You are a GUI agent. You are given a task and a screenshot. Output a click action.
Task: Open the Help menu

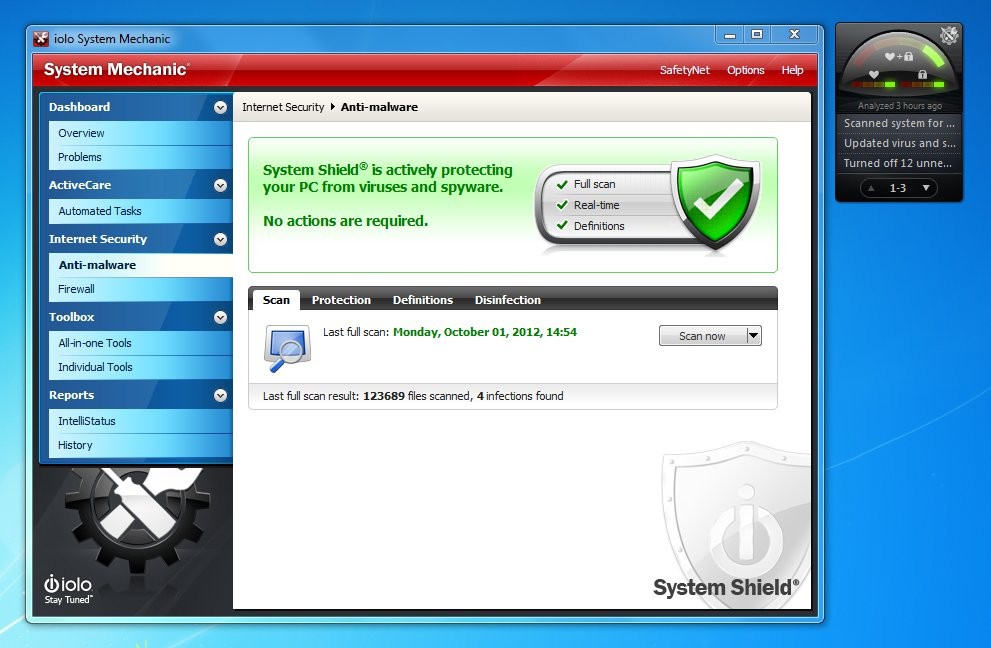(792, 70)
